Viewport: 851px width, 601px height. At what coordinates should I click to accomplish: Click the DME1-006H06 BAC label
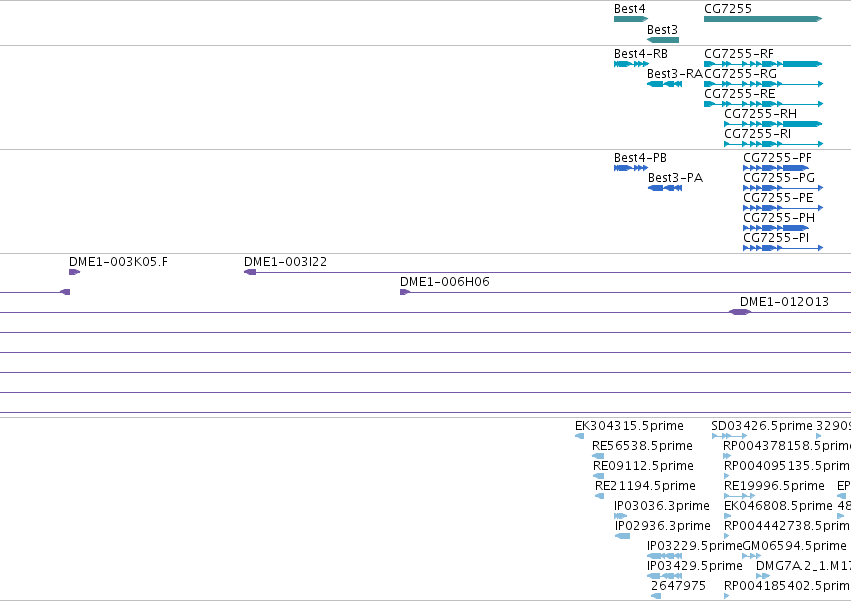444,282
